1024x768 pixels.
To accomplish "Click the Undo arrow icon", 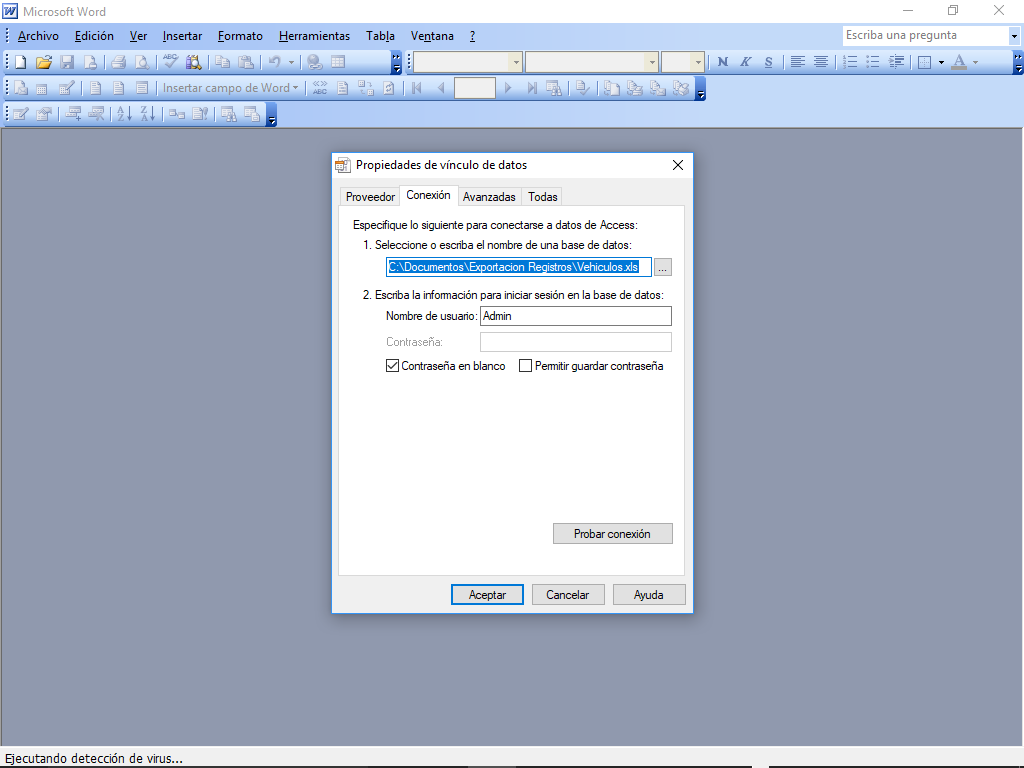I will 275,62.
